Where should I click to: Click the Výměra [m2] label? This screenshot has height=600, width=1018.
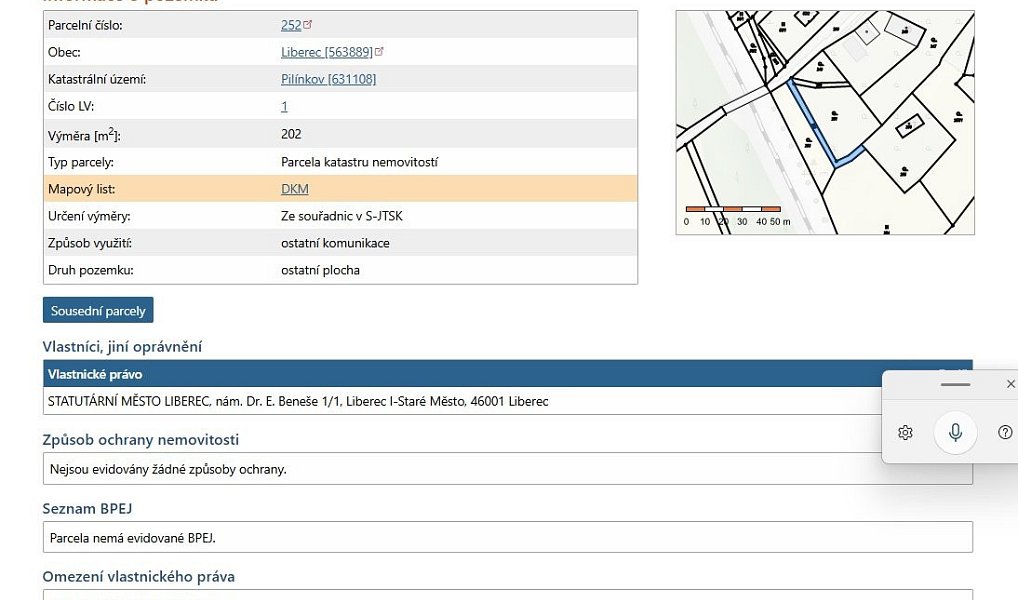(84, 135)
